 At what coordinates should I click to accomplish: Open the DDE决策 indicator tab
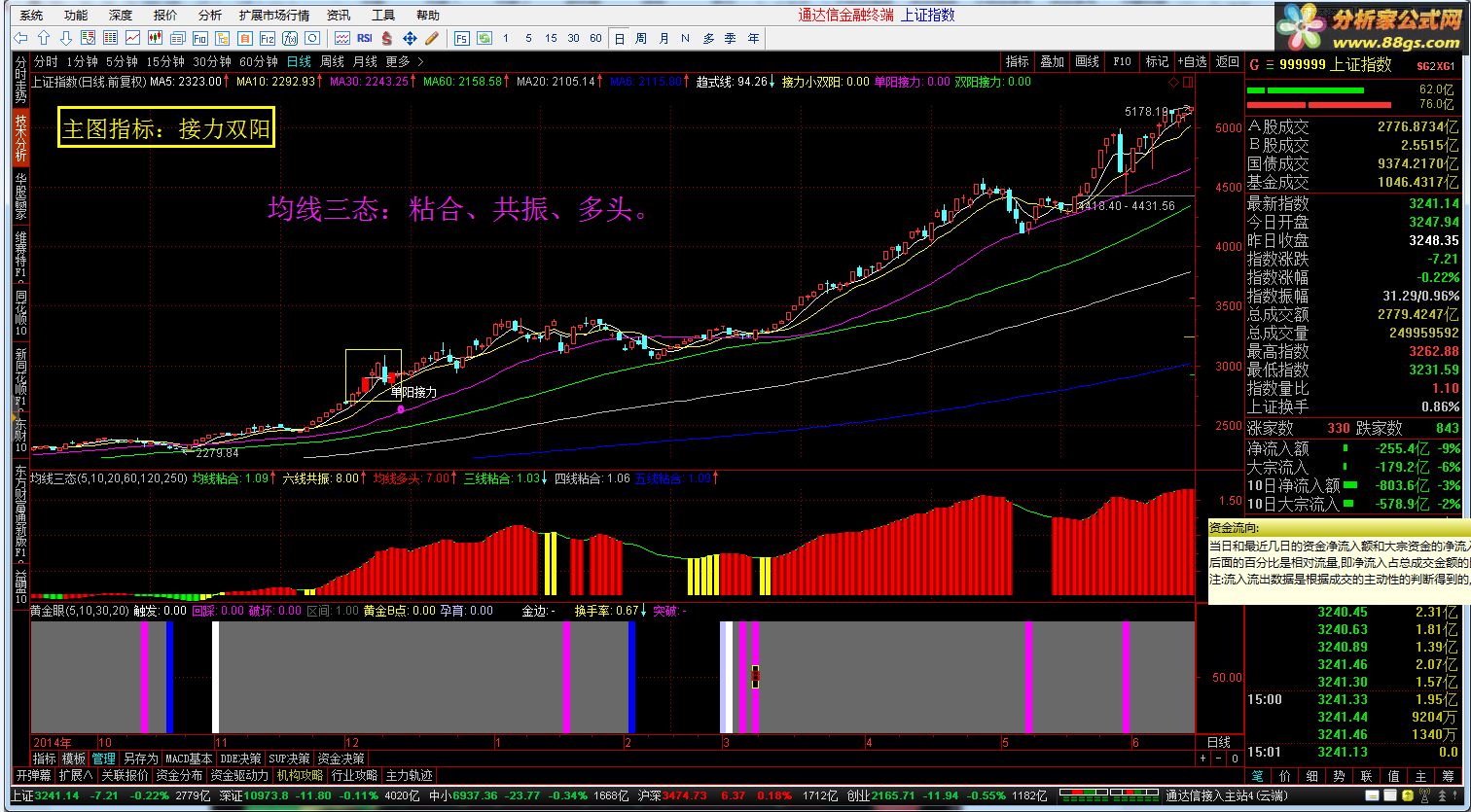point(241,759)
